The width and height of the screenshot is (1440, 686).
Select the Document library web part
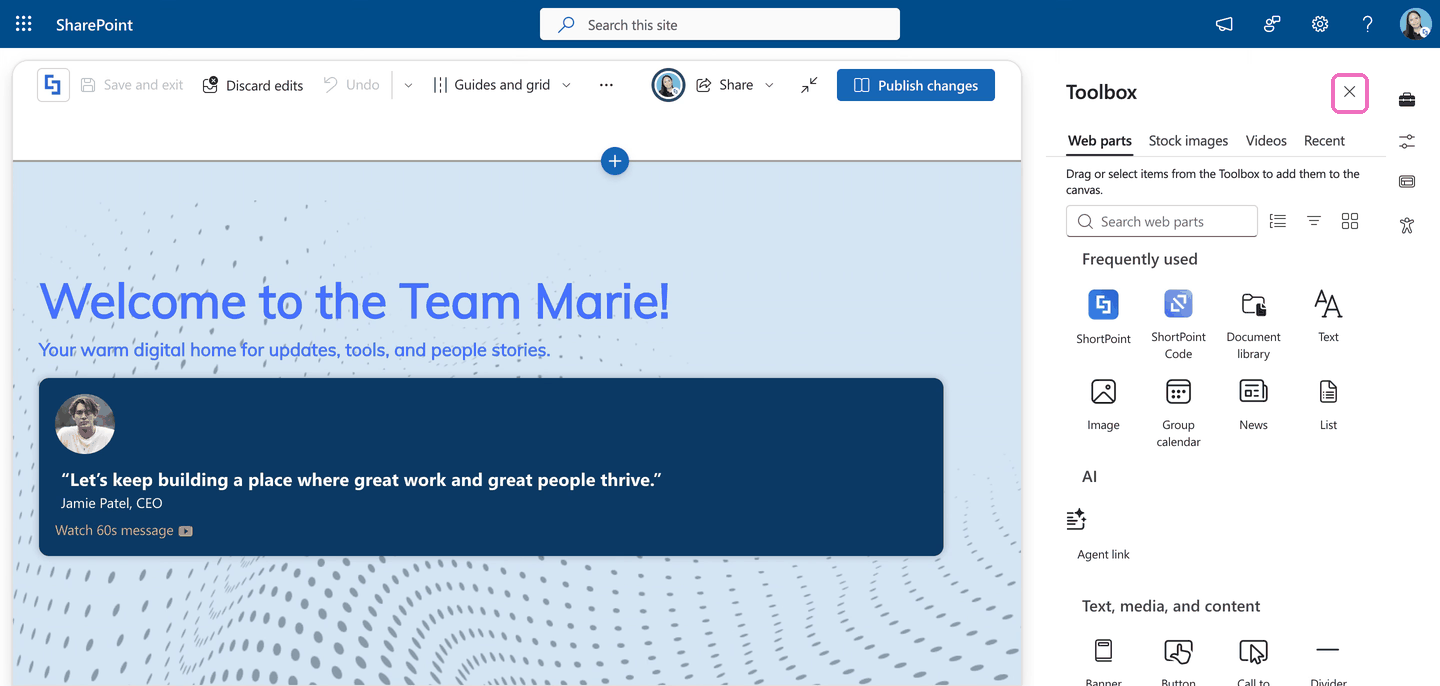click(x=1253, y=323)
